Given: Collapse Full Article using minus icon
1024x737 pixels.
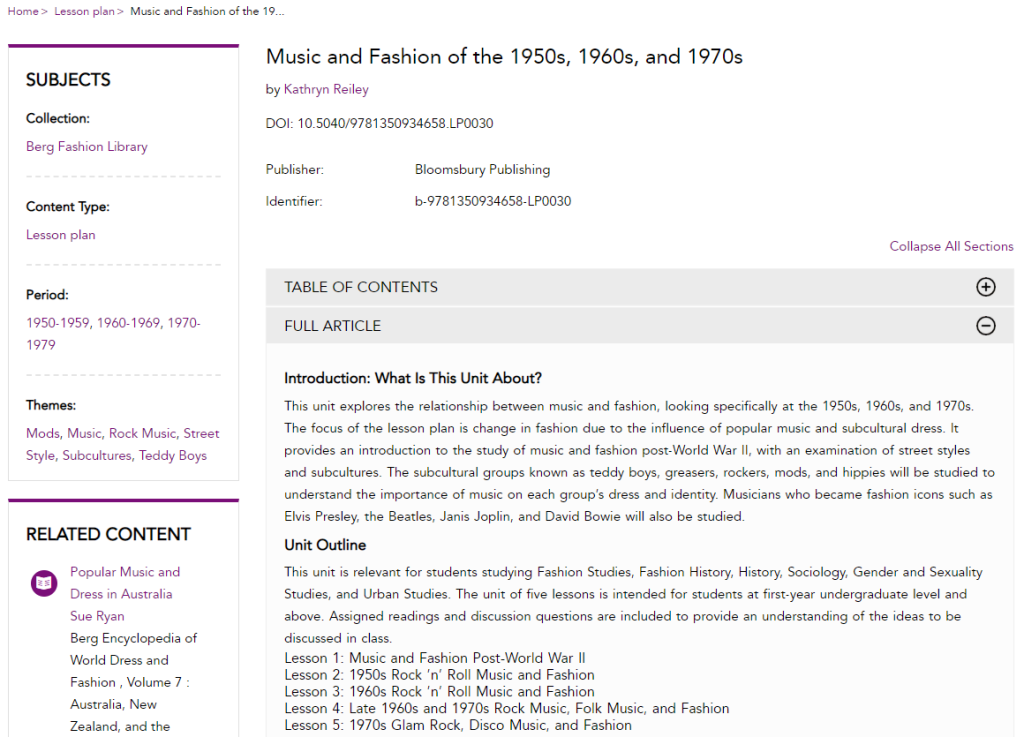Looking at the screenshot, I should coord(985,326).
